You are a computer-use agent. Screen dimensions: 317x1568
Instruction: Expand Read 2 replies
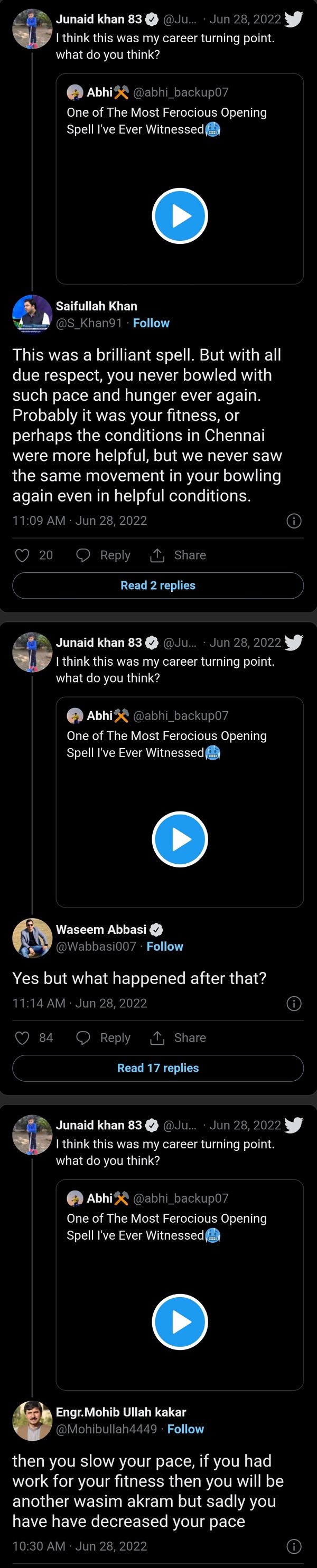pyautogui.click(x=158, y=585)
